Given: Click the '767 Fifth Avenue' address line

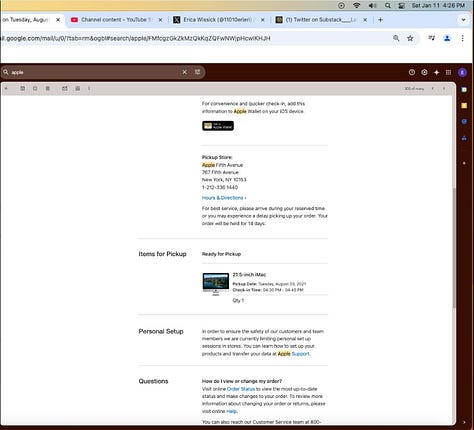Looking at the screenshot, I should pyautogui.click(x=220, y=172).
